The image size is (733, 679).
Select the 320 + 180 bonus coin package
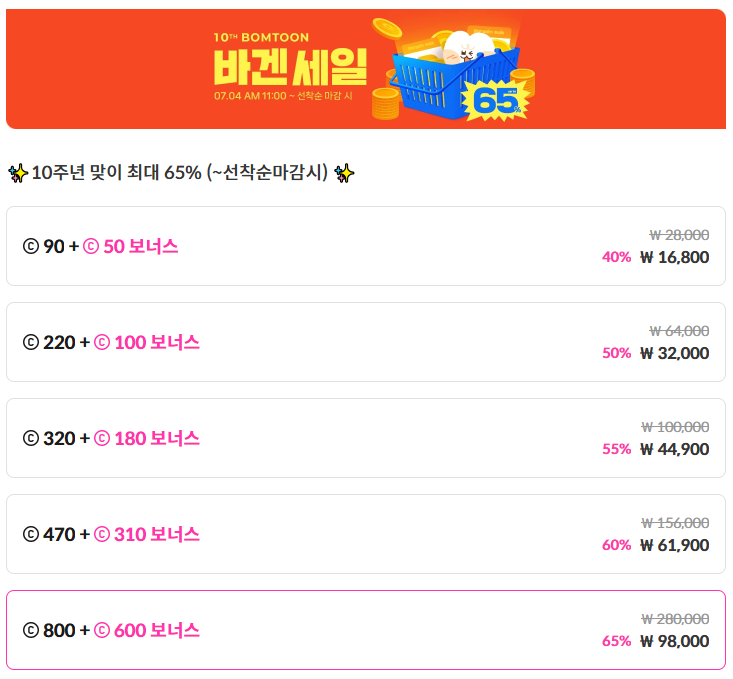(x=366, y=438)
